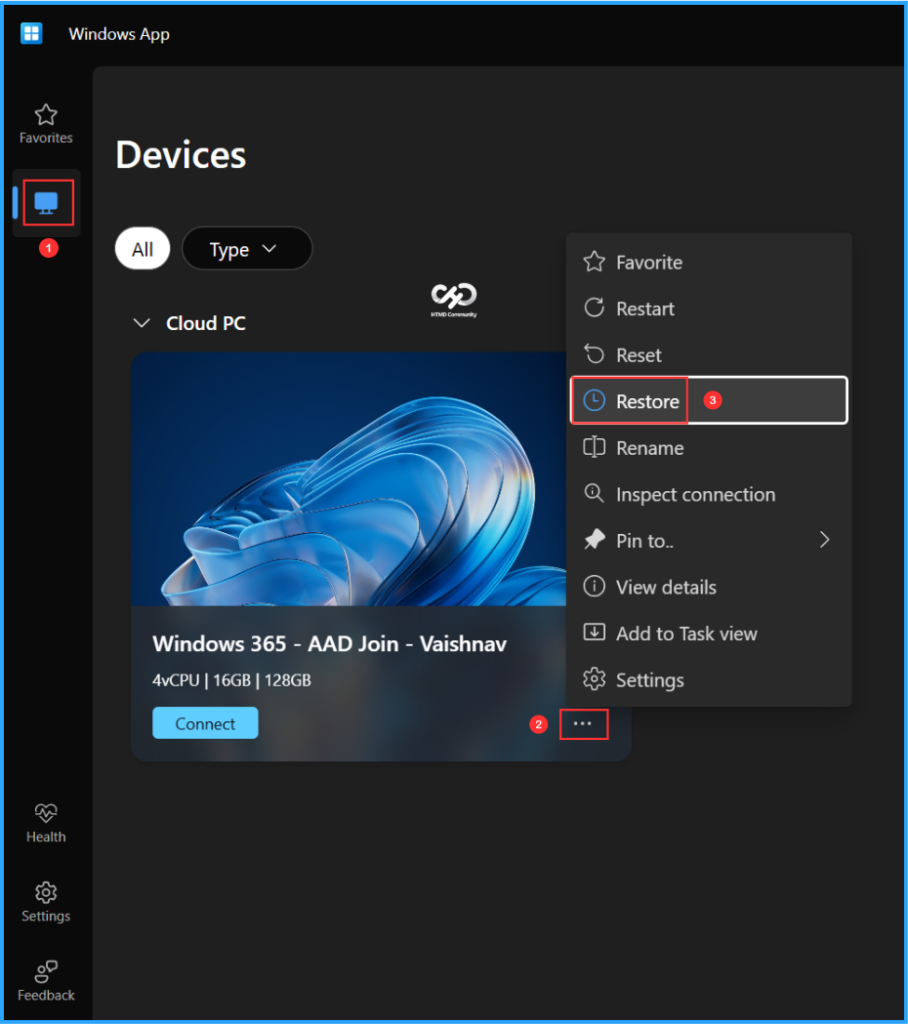Choose Add to Task view
The width and height of the screenshot is (908, 1024).
click(681, 633)
